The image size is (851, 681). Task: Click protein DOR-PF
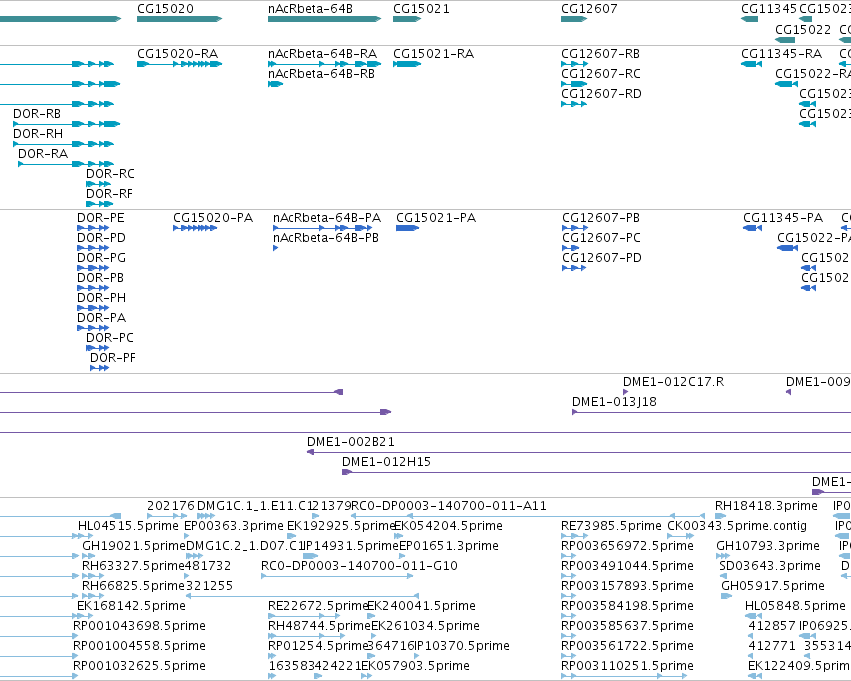(113, 358)
